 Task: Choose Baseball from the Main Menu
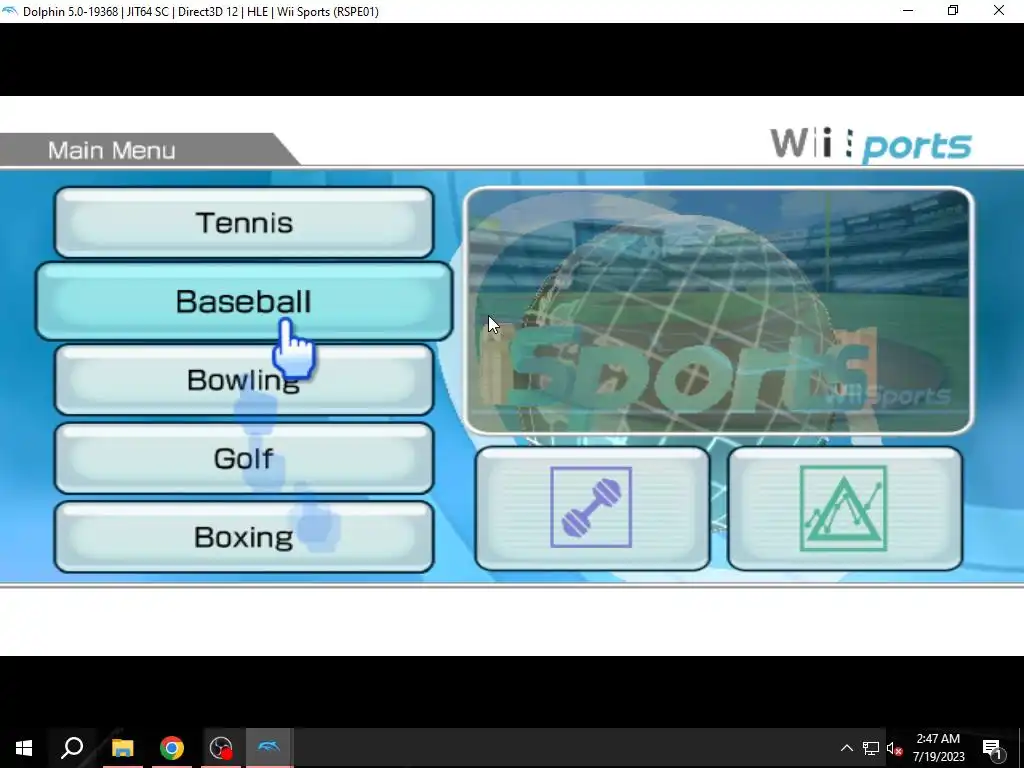[244, 301]
